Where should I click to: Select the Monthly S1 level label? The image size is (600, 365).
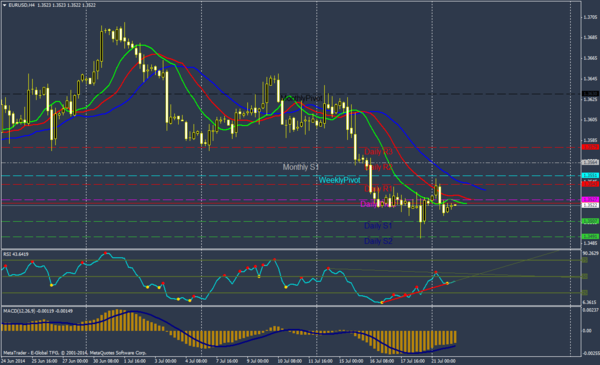(300, 167)
